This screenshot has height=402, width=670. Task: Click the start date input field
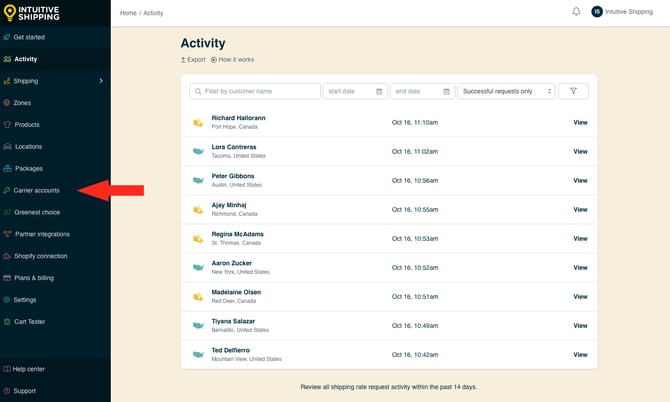pyautogui.click(x=355, y=91)
